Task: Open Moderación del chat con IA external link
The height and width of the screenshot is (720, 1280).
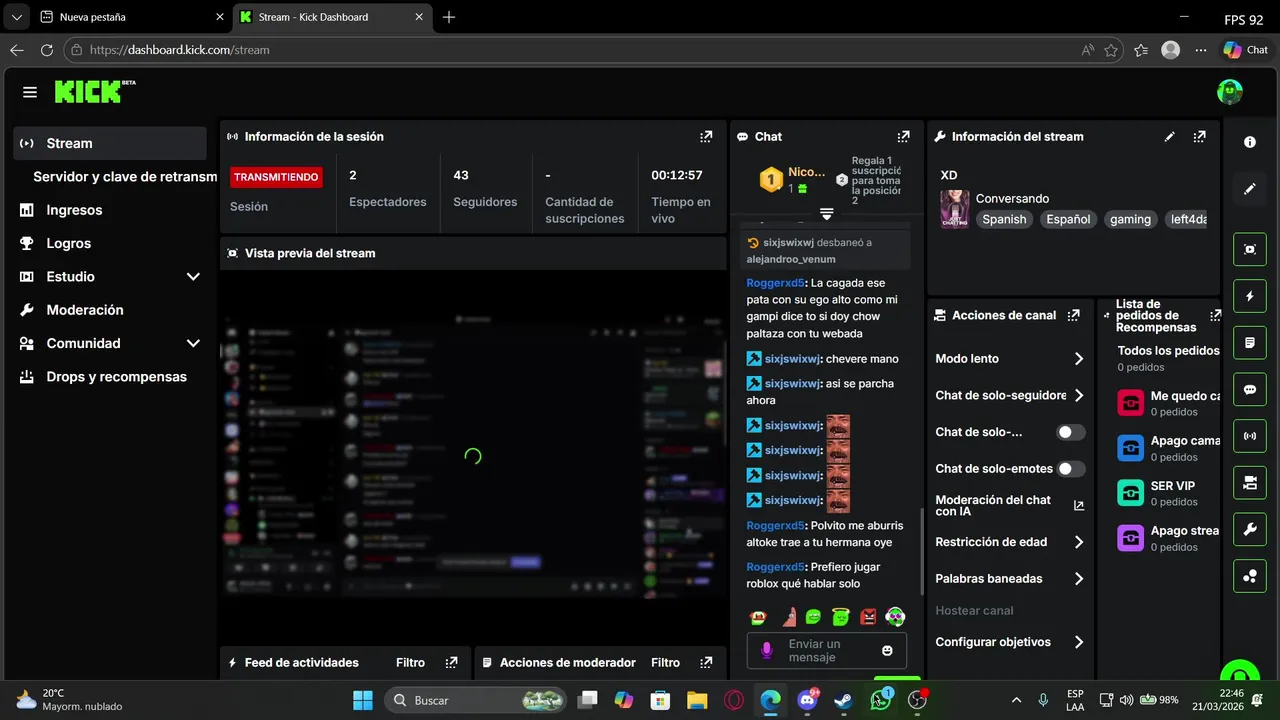Action: point(1079,506)
